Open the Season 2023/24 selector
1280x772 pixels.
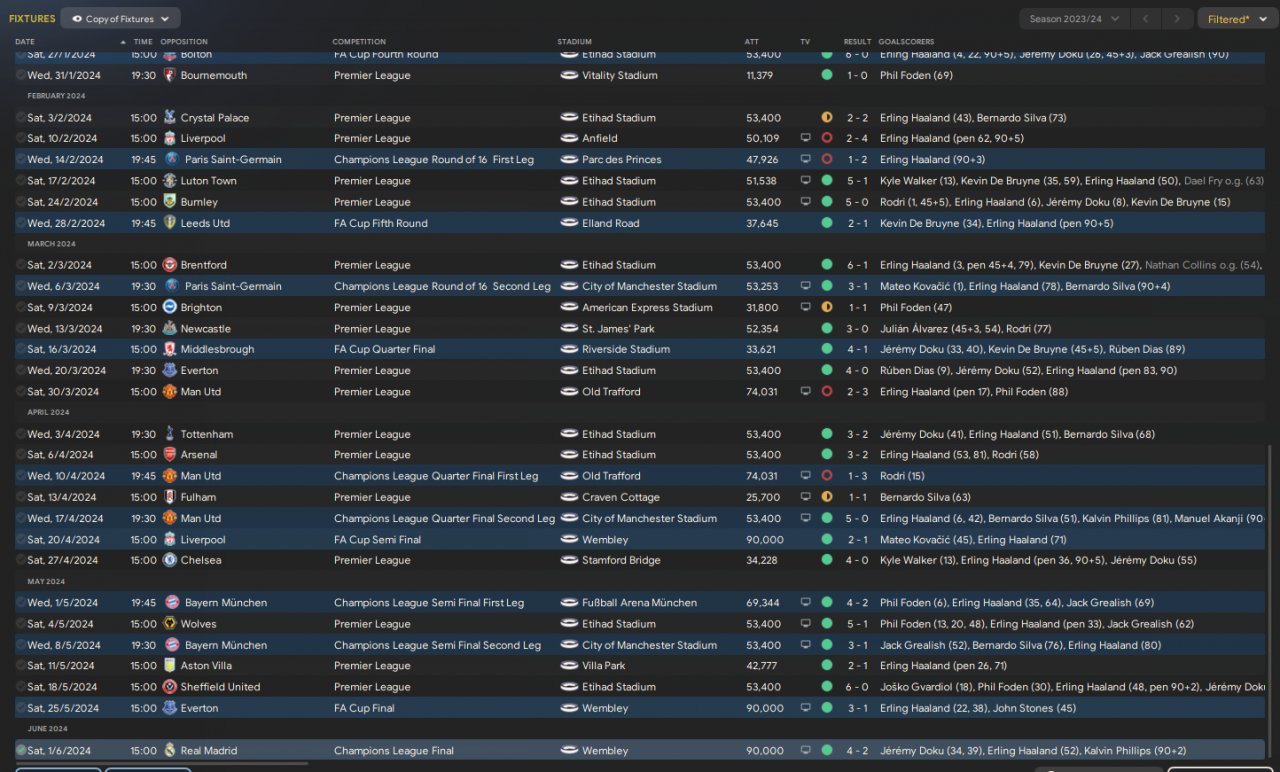[1074, 19]
